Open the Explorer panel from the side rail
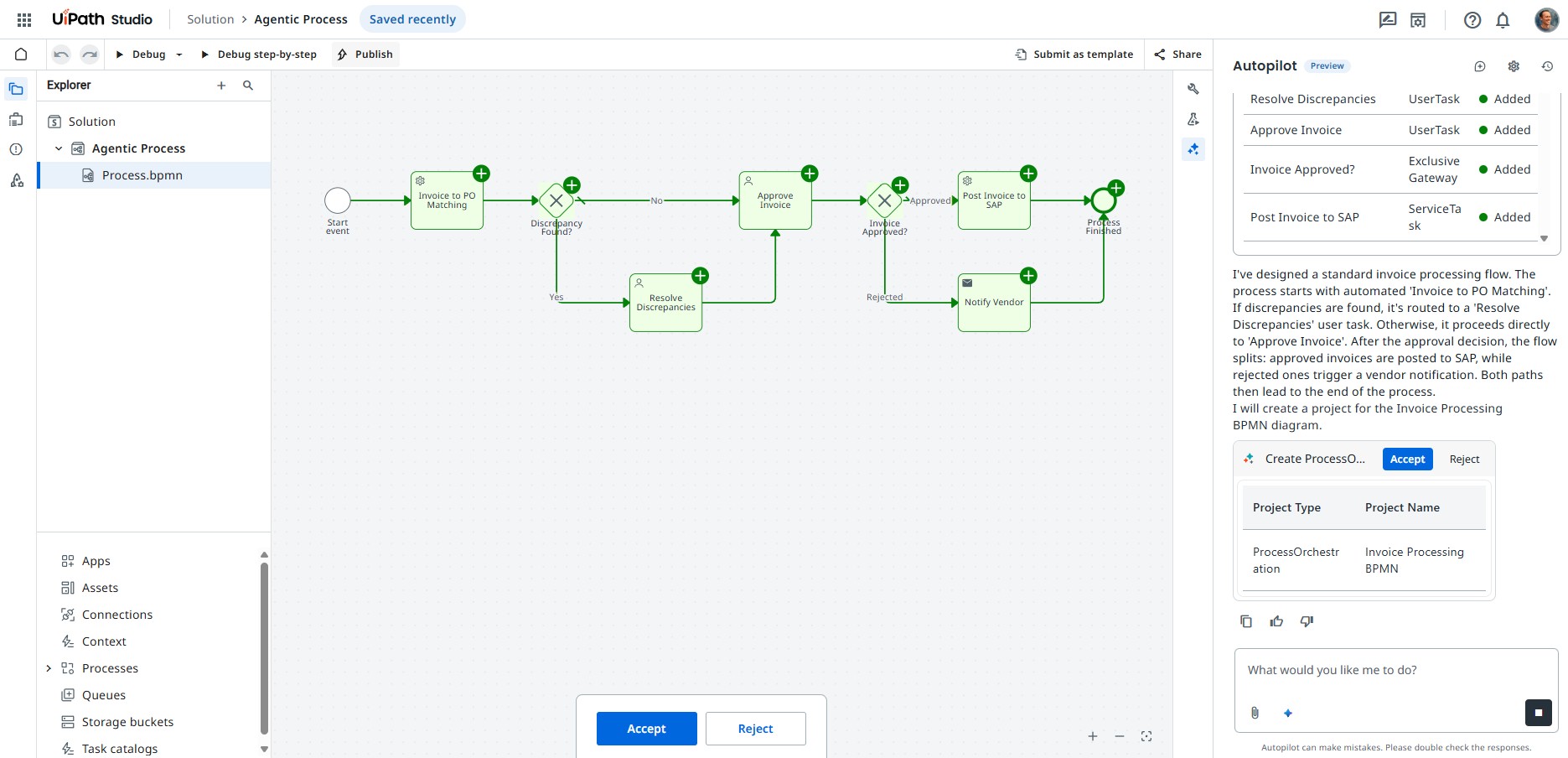The image size is (1568, 758). (16, 89)
